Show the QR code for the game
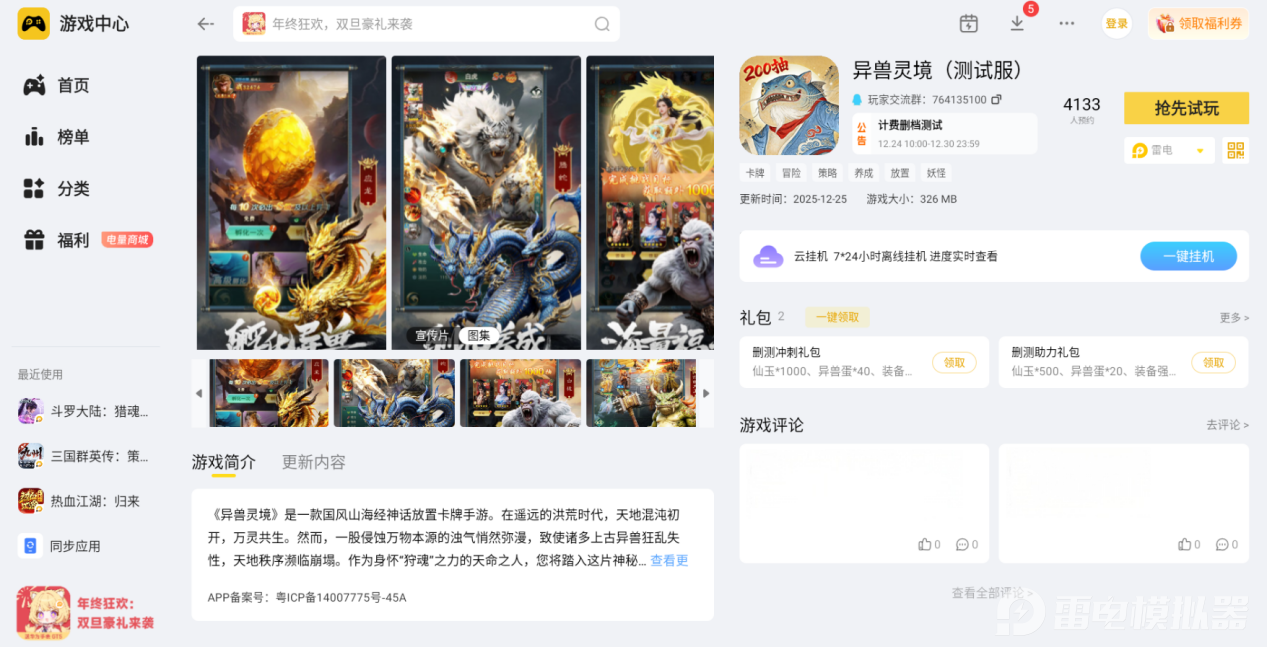Image resolution: width=1267 pixels, height=647 pixels. [x=1236, y=151]
